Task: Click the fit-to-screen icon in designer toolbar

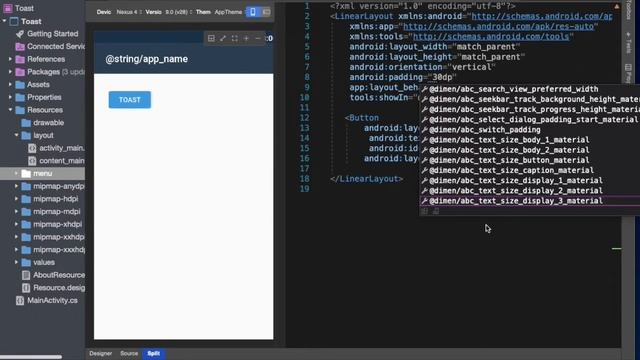Action: (x=234, y=38)
